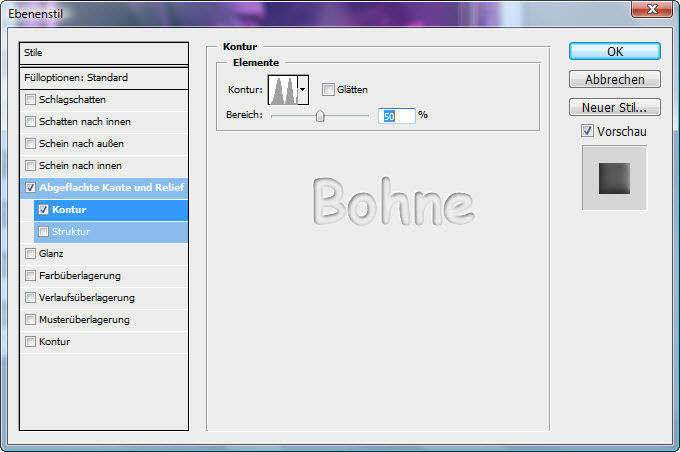
Task: Click the style preview thumbnail
Action: pyautogui.click(x=614, y=178)
